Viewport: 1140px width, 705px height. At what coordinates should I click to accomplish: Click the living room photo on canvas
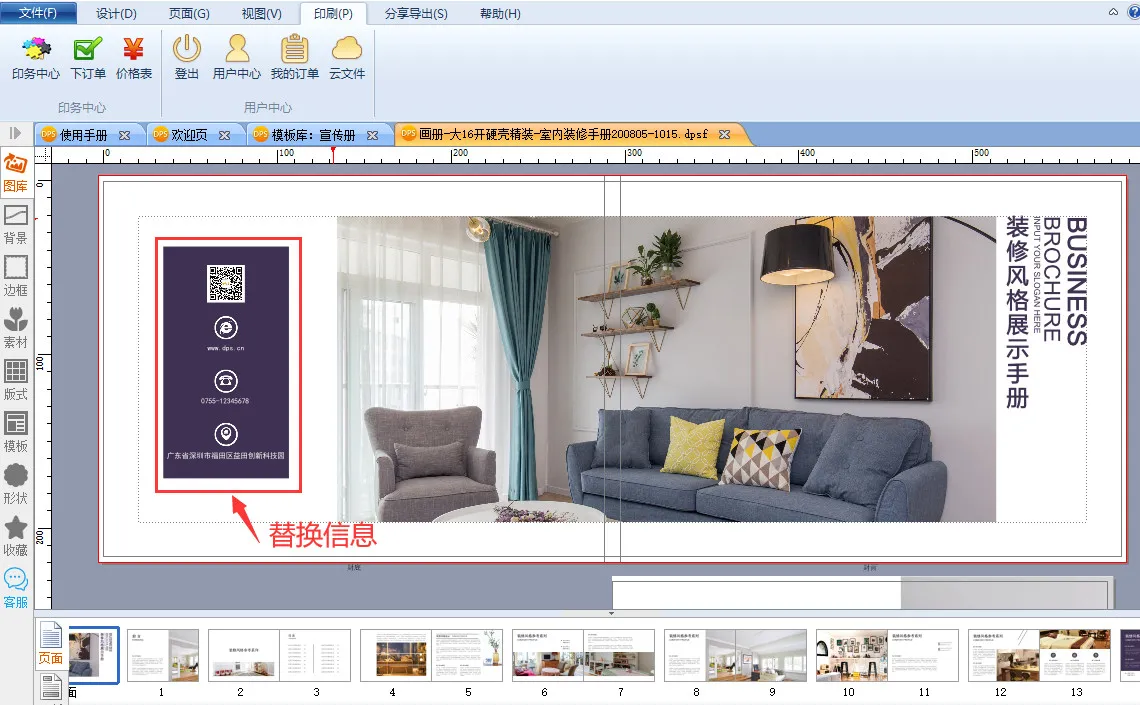666,369
